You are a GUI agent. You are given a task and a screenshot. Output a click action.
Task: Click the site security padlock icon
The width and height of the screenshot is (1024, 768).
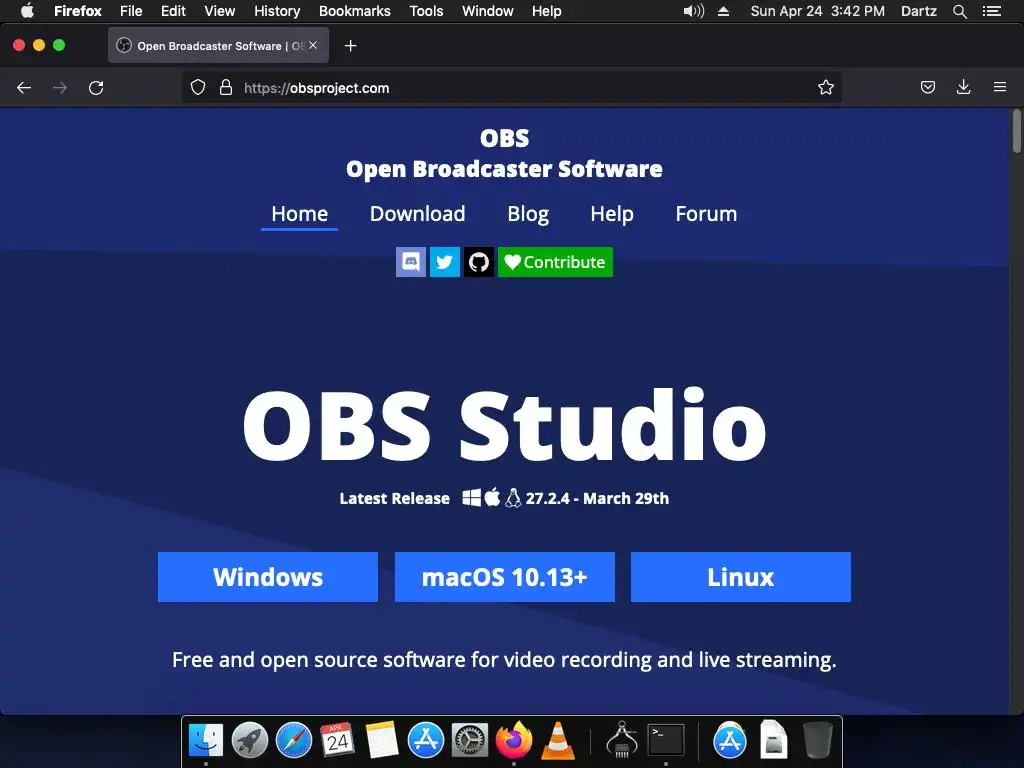pos(226,88)
